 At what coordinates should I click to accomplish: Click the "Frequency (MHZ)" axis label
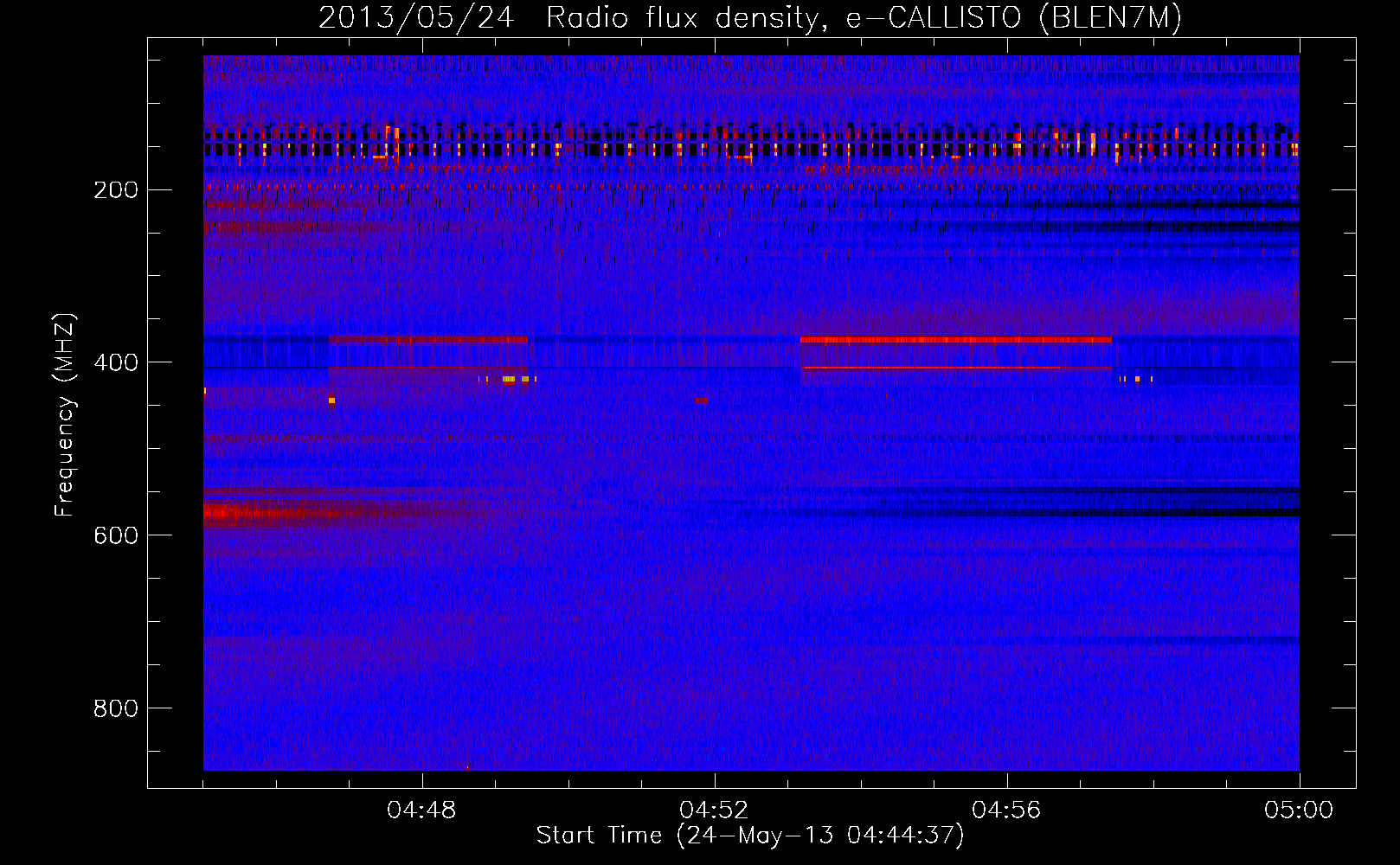(x=65, y=414)
